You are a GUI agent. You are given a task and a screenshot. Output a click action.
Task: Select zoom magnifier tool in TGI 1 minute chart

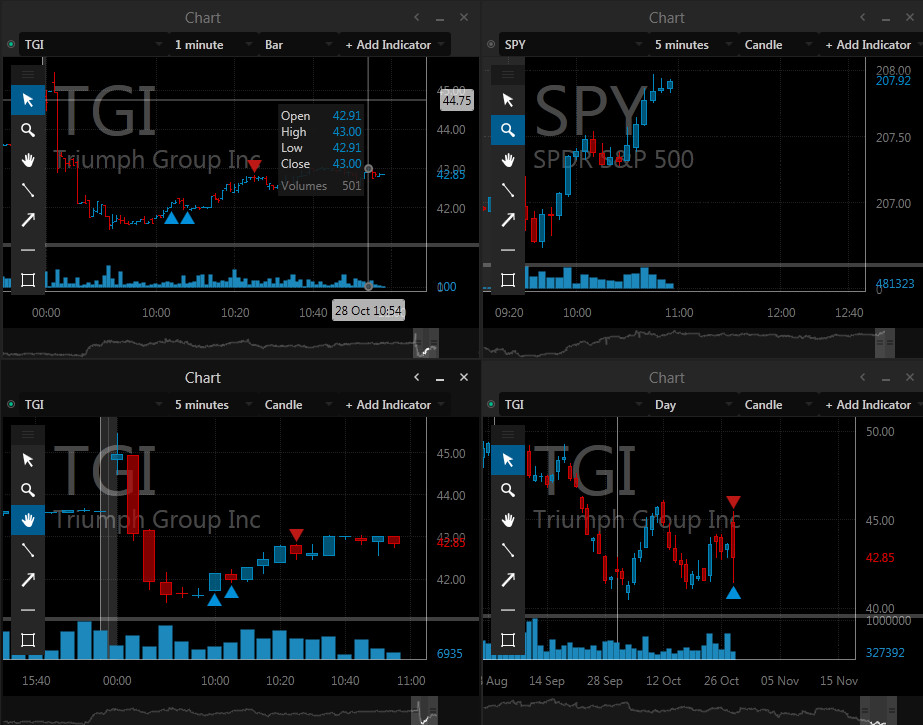click(28, 130)
